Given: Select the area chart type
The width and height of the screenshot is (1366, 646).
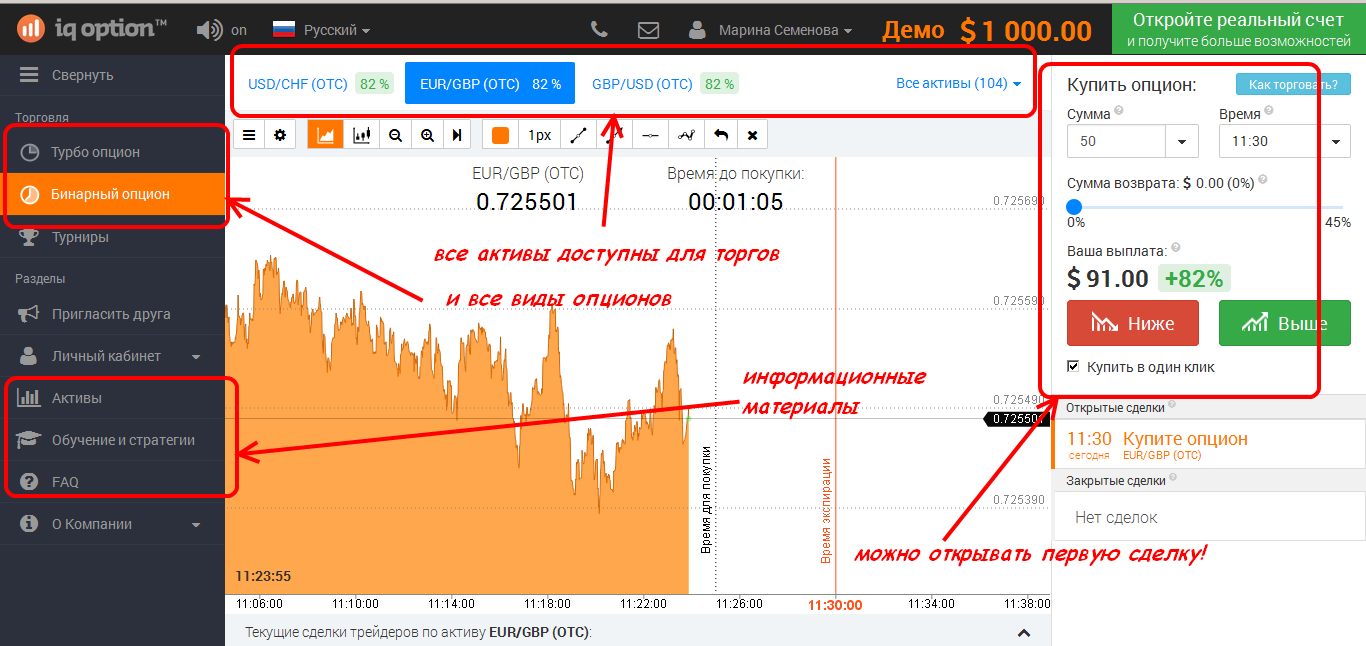Looking at the screenshot, I should [325, 135].
